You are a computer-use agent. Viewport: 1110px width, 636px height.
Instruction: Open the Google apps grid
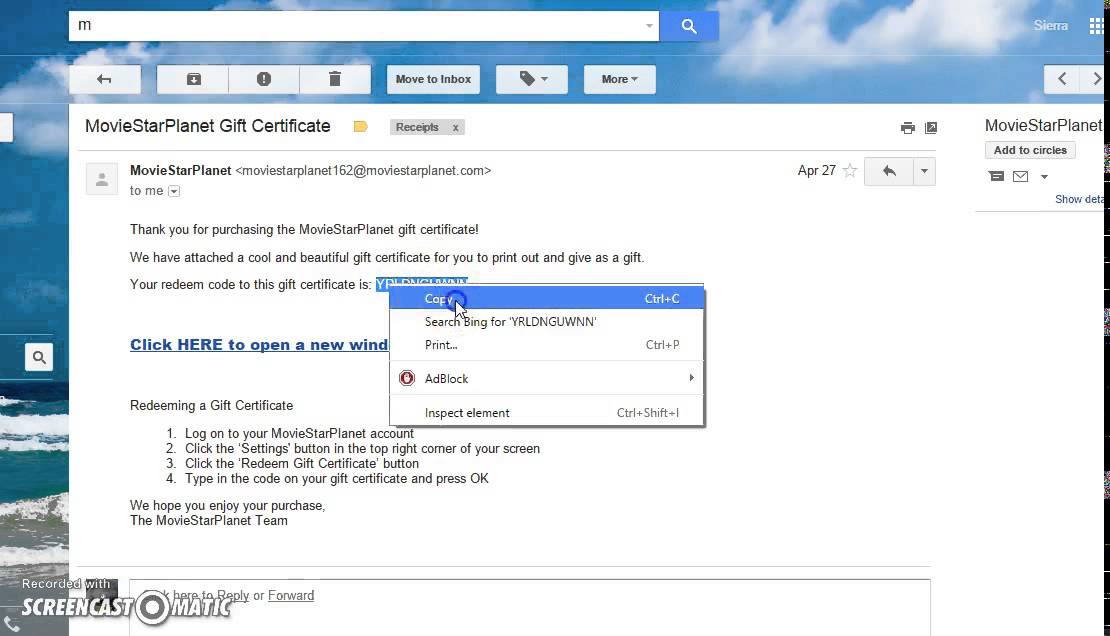(x=1097, y=26)
